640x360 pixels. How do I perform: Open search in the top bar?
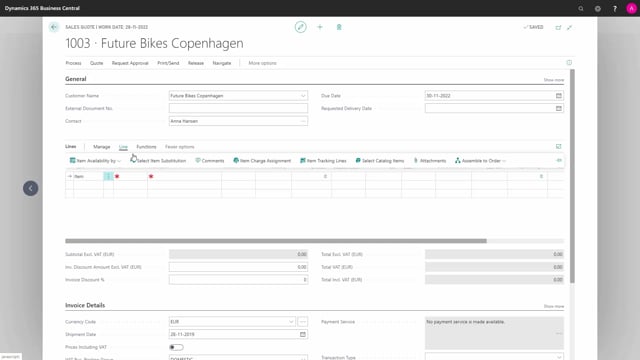581,8
